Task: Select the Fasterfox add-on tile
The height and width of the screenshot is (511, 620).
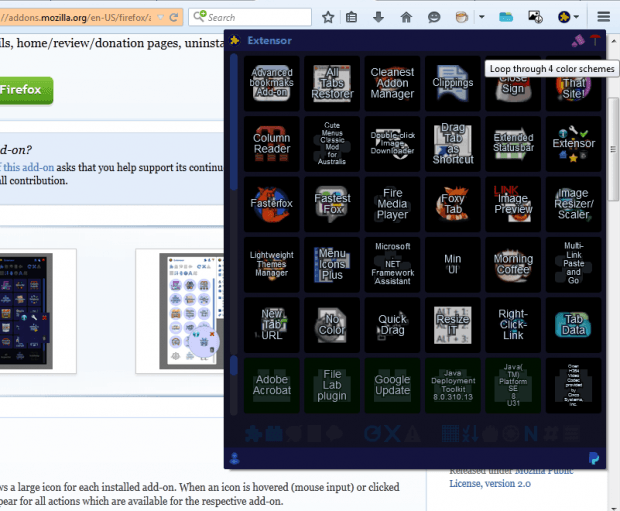Action: click(271, 204)
